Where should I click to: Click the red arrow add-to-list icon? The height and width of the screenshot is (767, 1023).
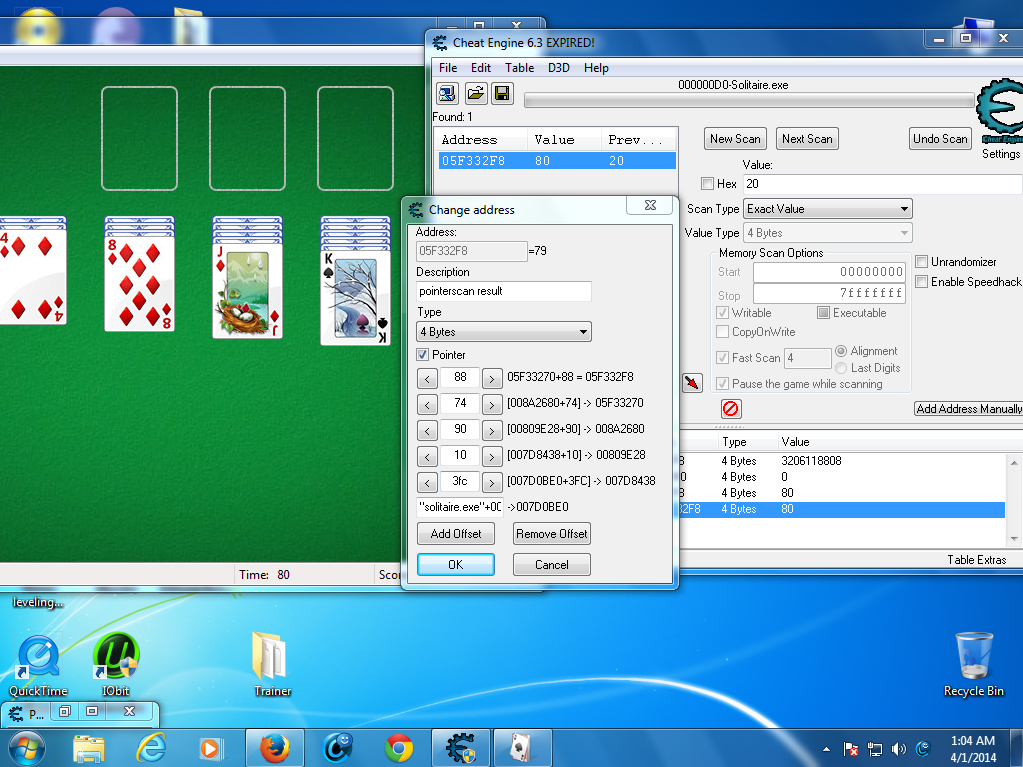(x=692, y=383)
